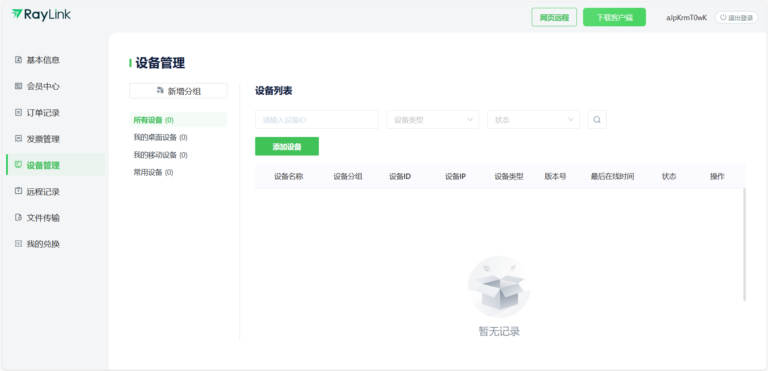Click the 最后在线时间 column header
The height and width of the screenshot is (371, 768).
[x=612, y=176]
